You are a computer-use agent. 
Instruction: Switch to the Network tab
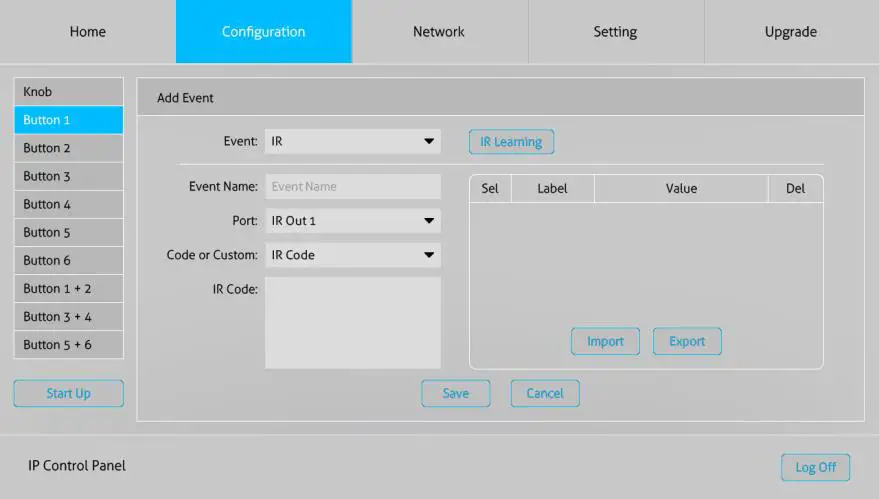coord(439,31)
